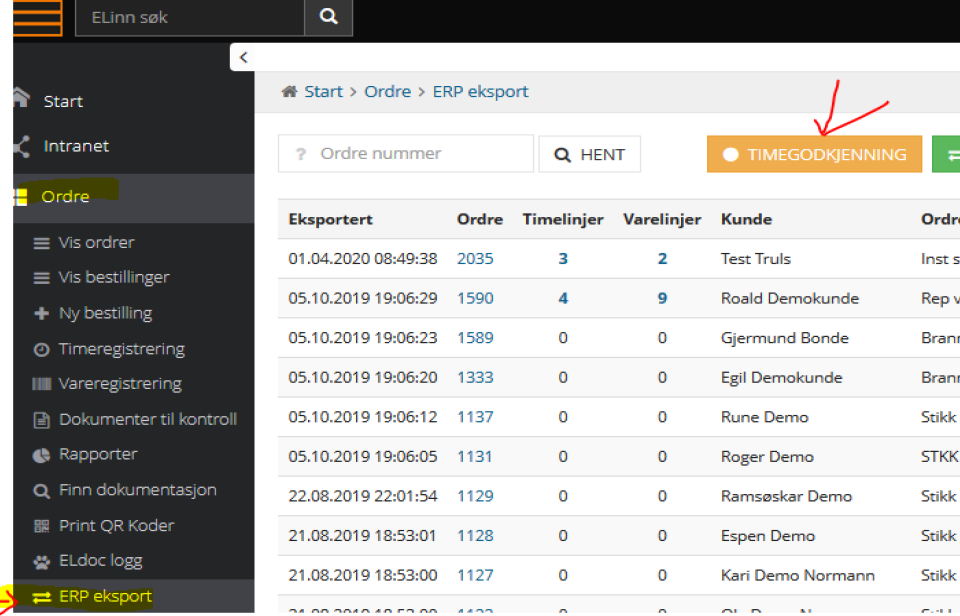The width and height of the screenshot is (960, 616).
Task: Click the Finn dokumentasjon search icon
Action: pos(41,491)
